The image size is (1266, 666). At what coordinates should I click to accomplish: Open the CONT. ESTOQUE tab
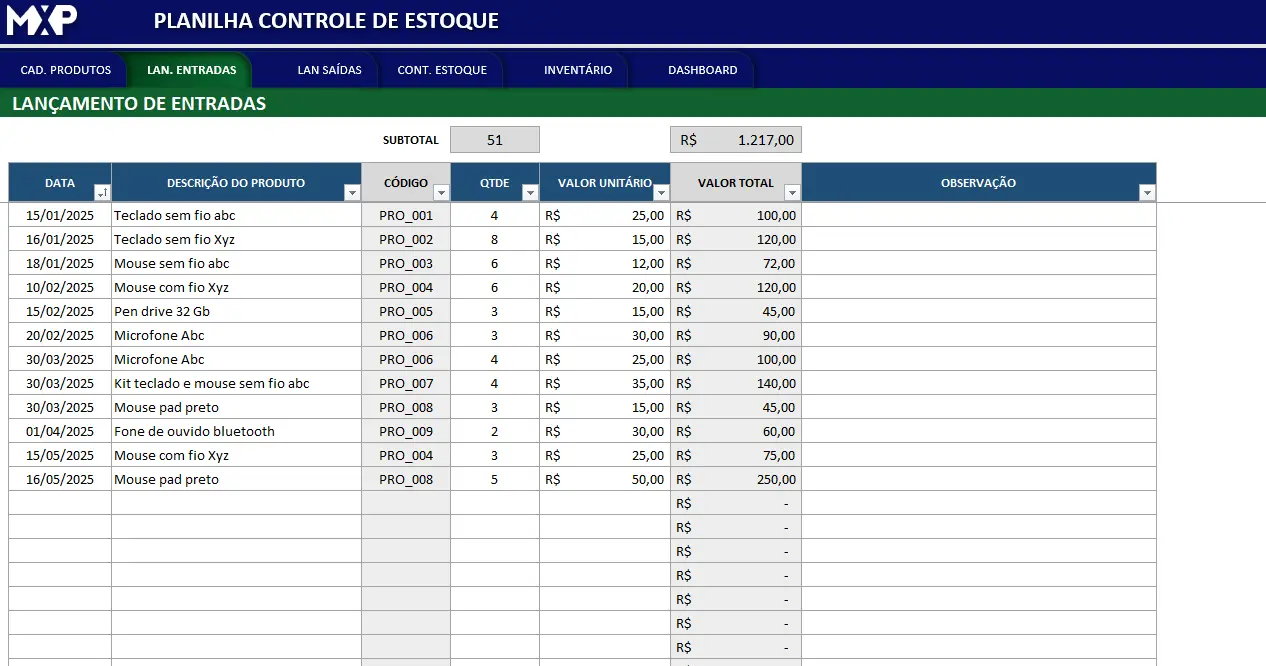[442, 71]
